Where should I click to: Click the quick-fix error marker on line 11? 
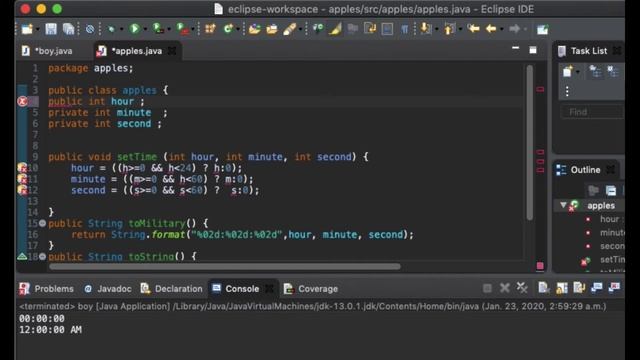[22, 179]
